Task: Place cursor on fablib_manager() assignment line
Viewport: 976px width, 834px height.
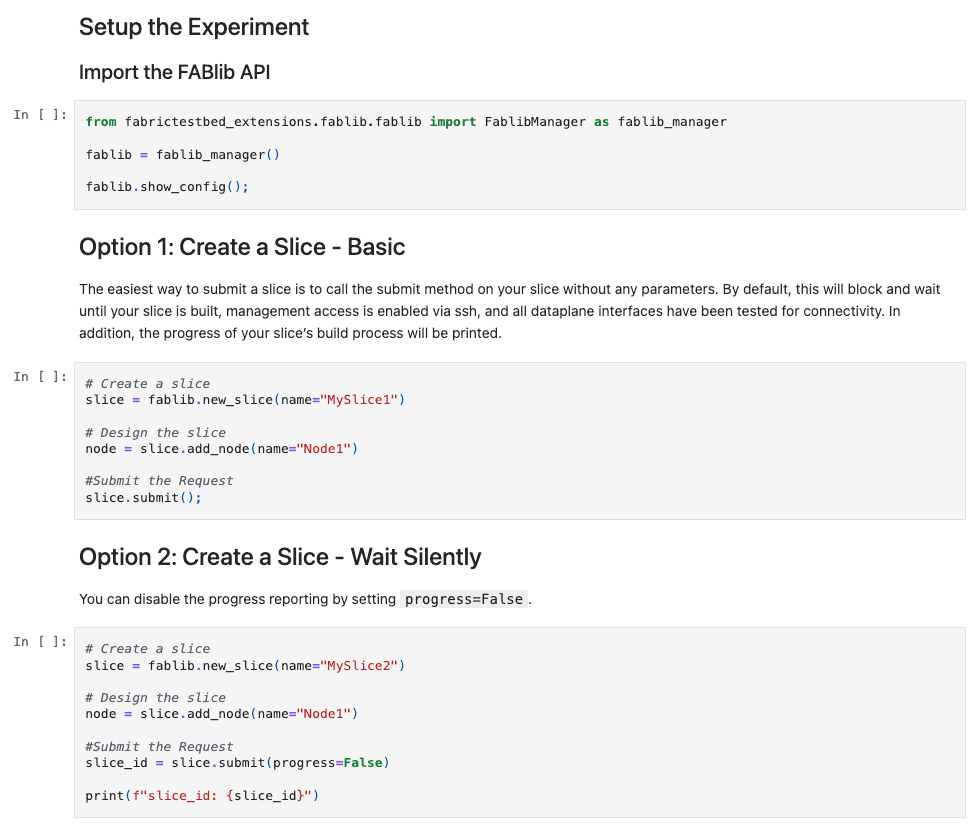Action: [x=182, y=154]
